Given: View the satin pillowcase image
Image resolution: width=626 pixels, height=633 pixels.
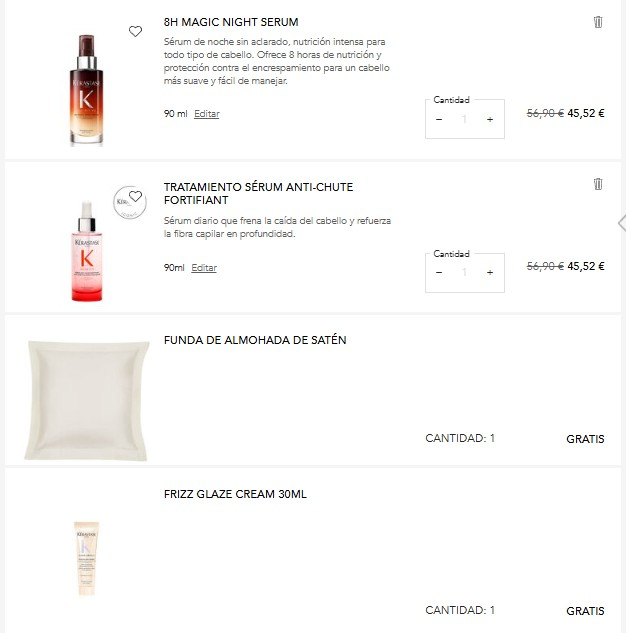Looking at the screenshot, I should [x=87, y=399].
